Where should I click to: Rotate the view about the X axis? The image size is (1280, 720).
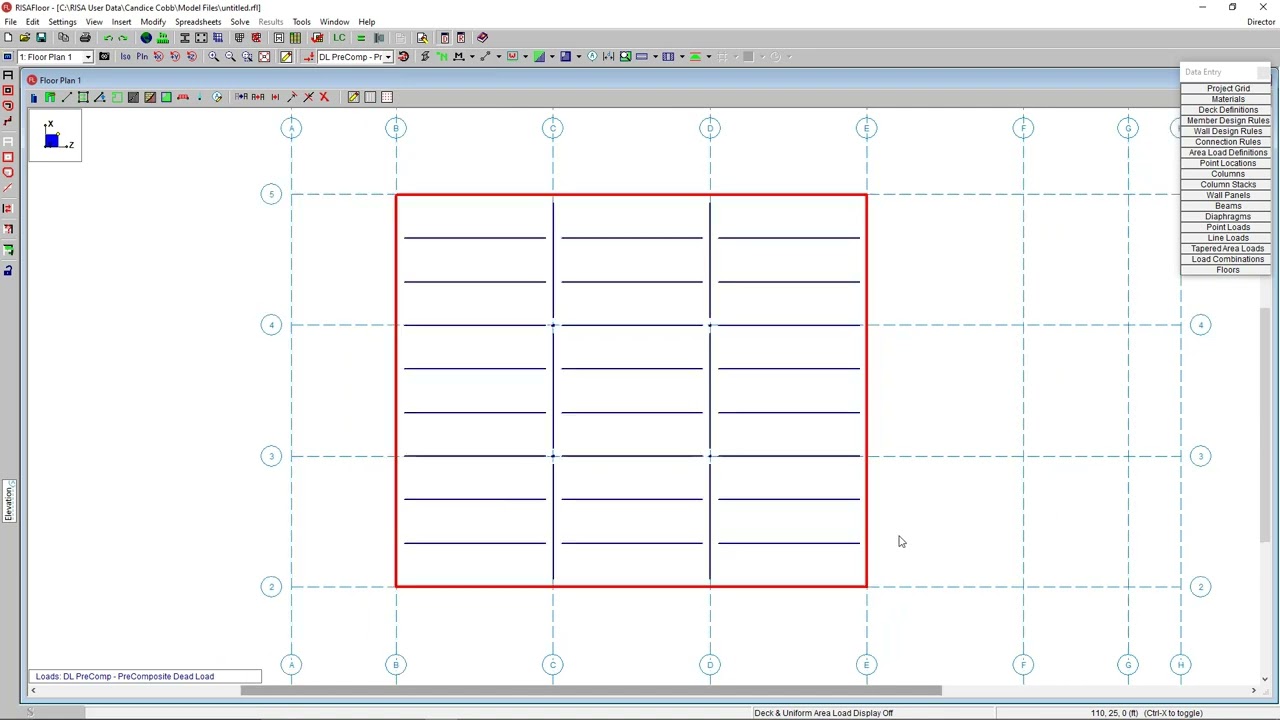[158, 57]
